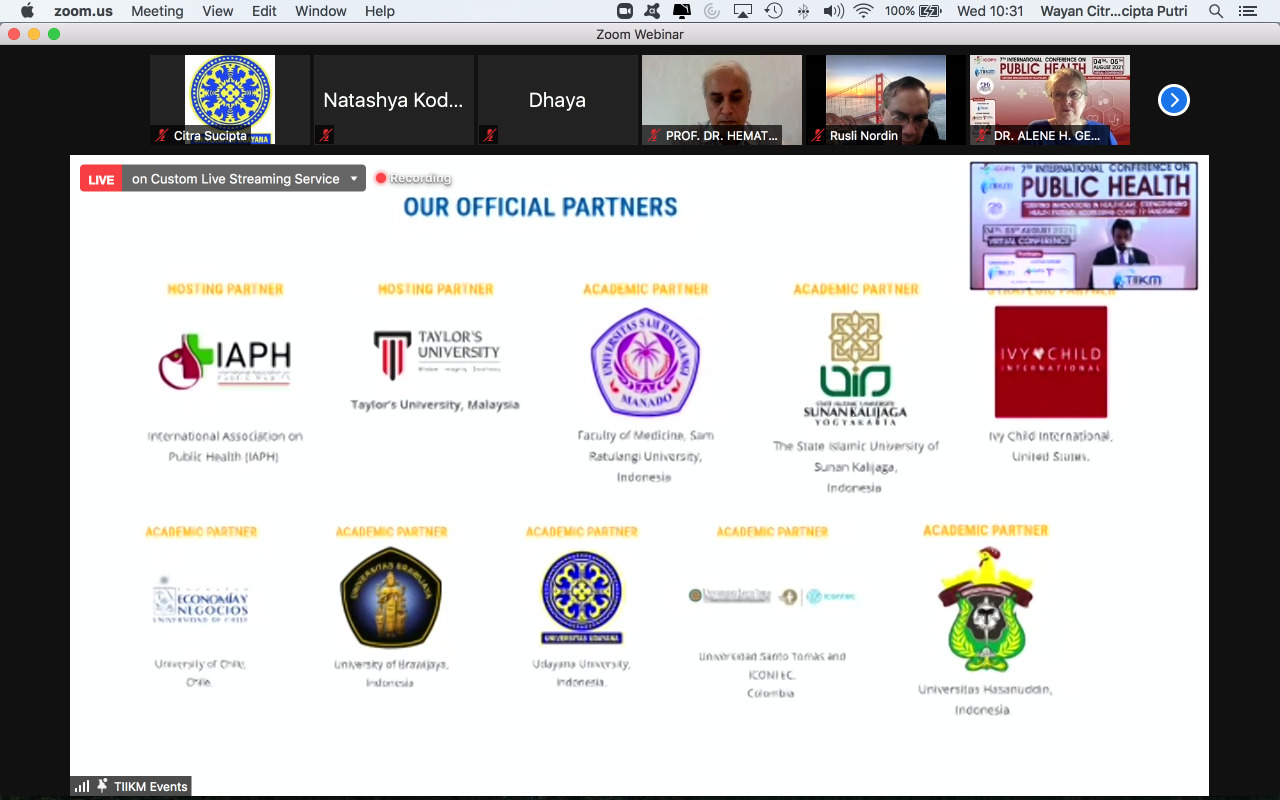Click muted mic icon on Prof. Dr. Hemat
The height and width of the screenshot is (800, 1280).
(x=653, y=135)
